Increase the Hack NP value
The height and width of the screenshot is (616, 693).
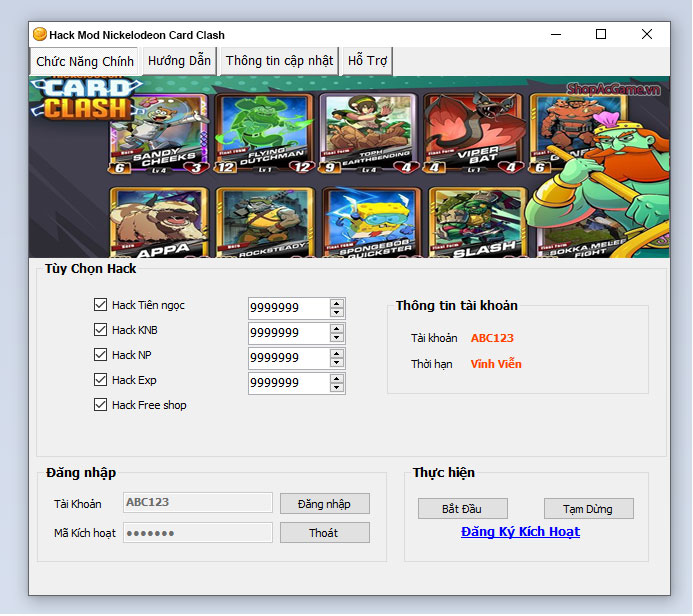tap(337, 354)
